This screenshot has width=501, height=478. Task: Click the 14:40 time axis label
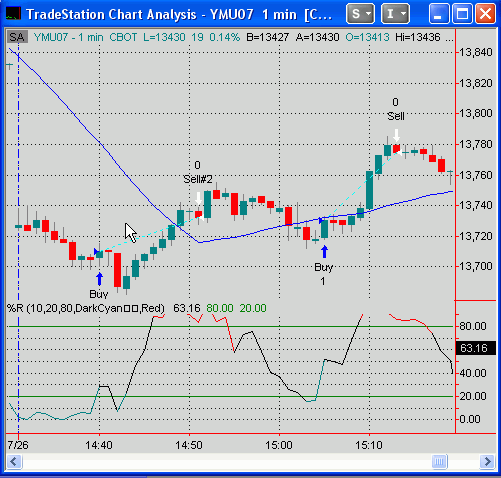click(99, 445)
